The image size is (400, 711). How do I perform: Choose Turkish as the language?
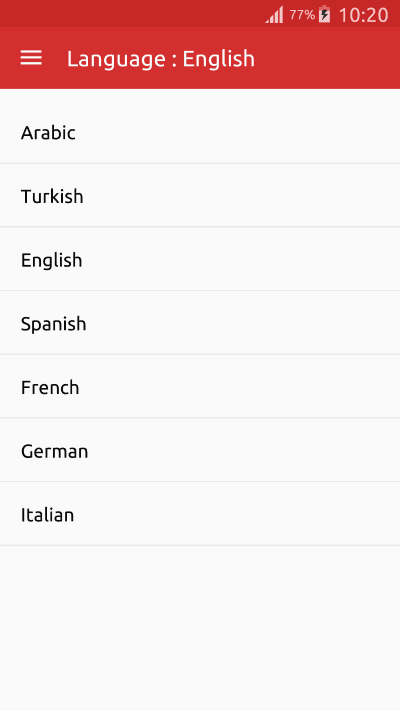[x=200, y=195]
